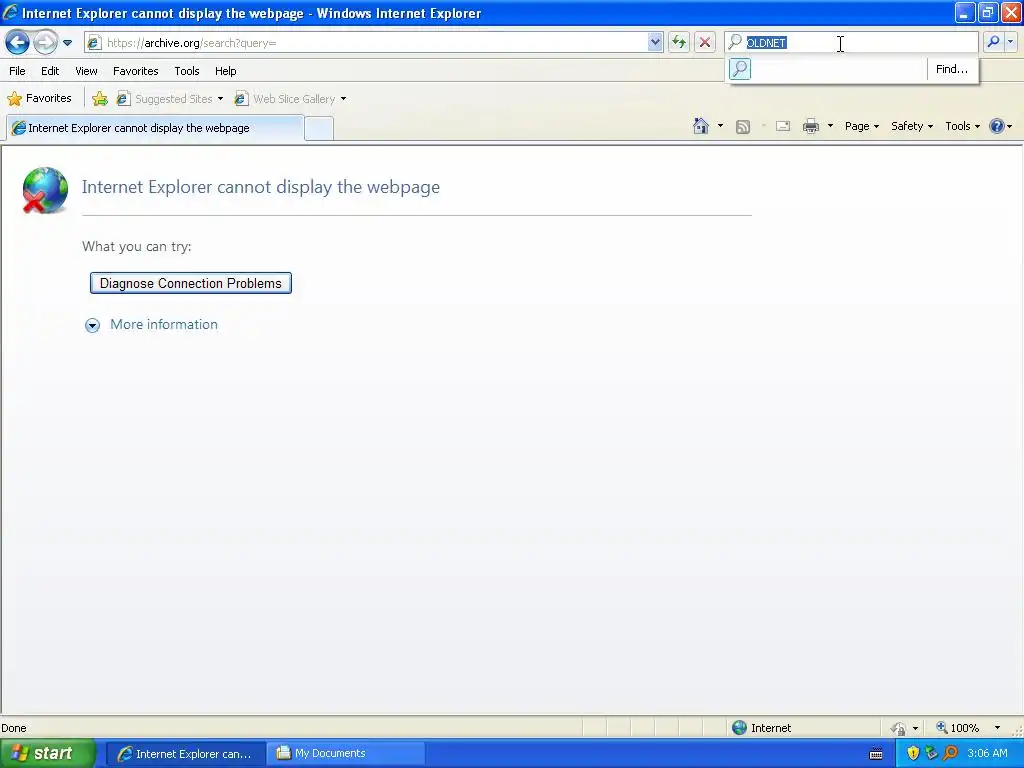The image size is (1024, 768).
Task: Open the Edit menu
Action: point(50,71)
